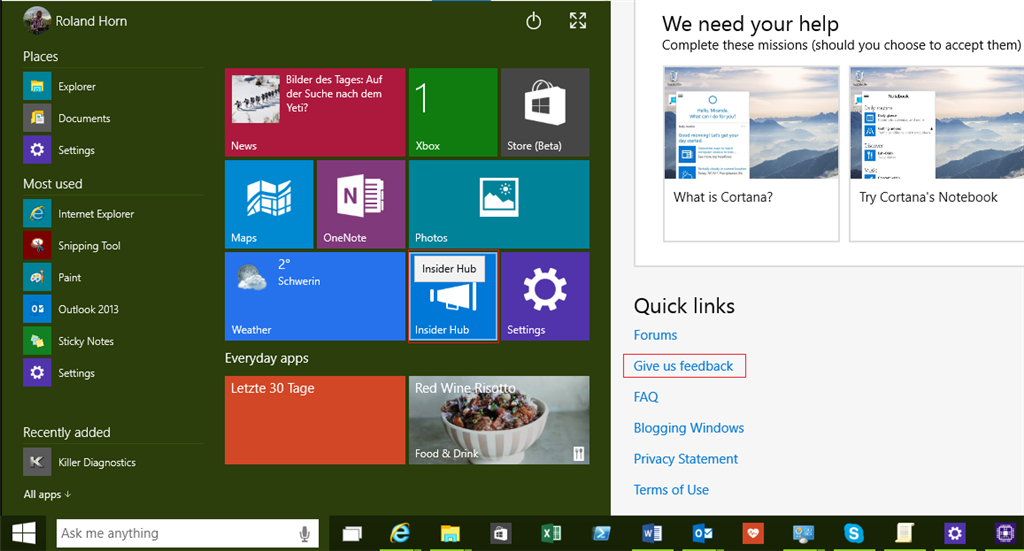This screenshot has width=1024, height=551.
Task: Open Blogging Windows link
Action: (689, 428)
